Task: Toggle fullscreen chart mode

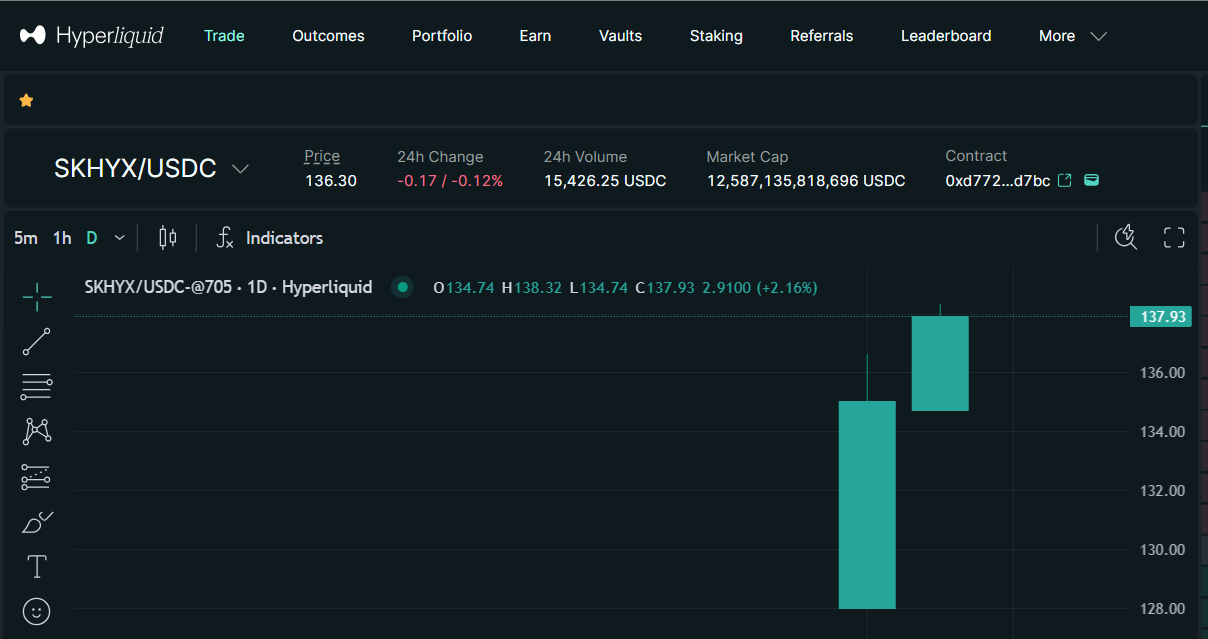Action: click(1174, 237)
